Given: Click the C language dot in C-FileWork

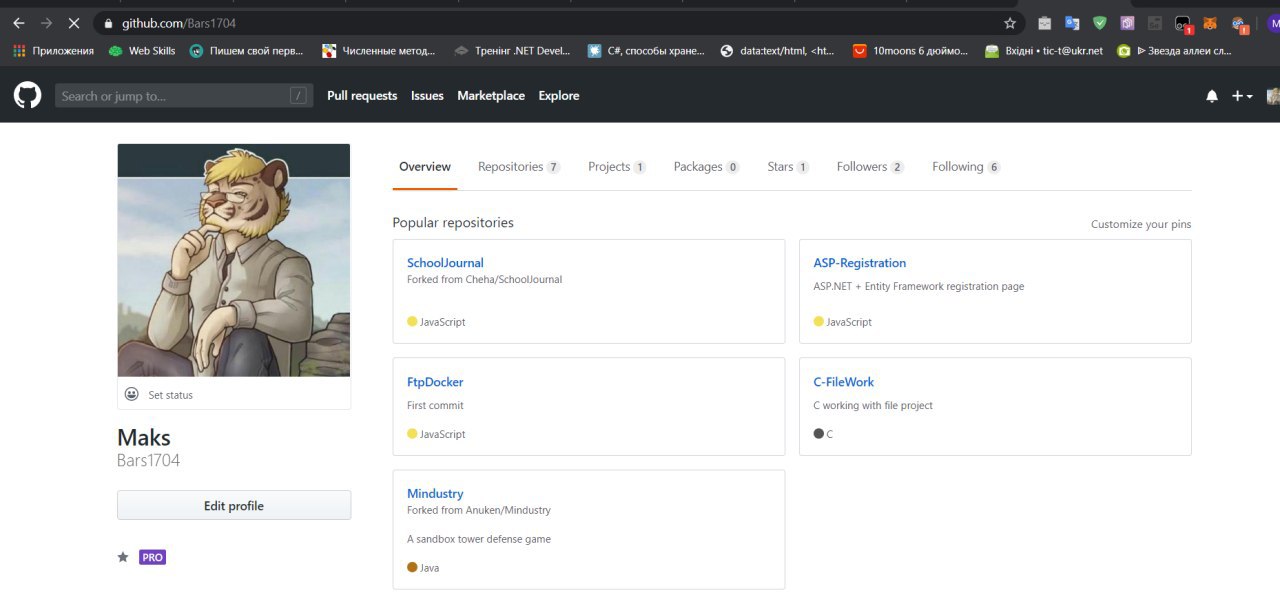Looking at the screenshot, I should point(819,434).
